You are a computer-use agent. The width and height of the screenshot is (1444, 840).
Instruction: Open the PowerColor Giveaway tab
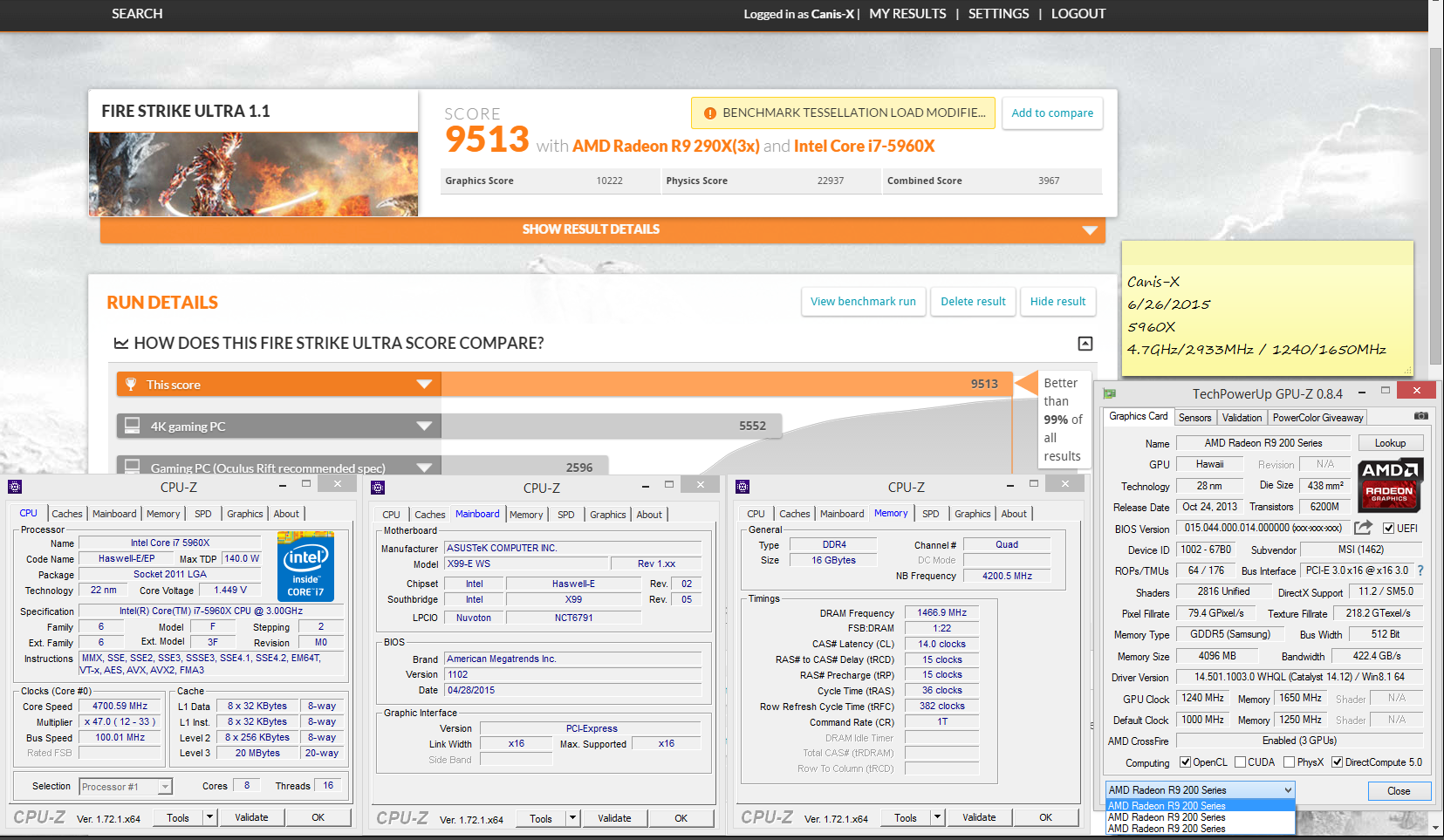(1317, 418)
